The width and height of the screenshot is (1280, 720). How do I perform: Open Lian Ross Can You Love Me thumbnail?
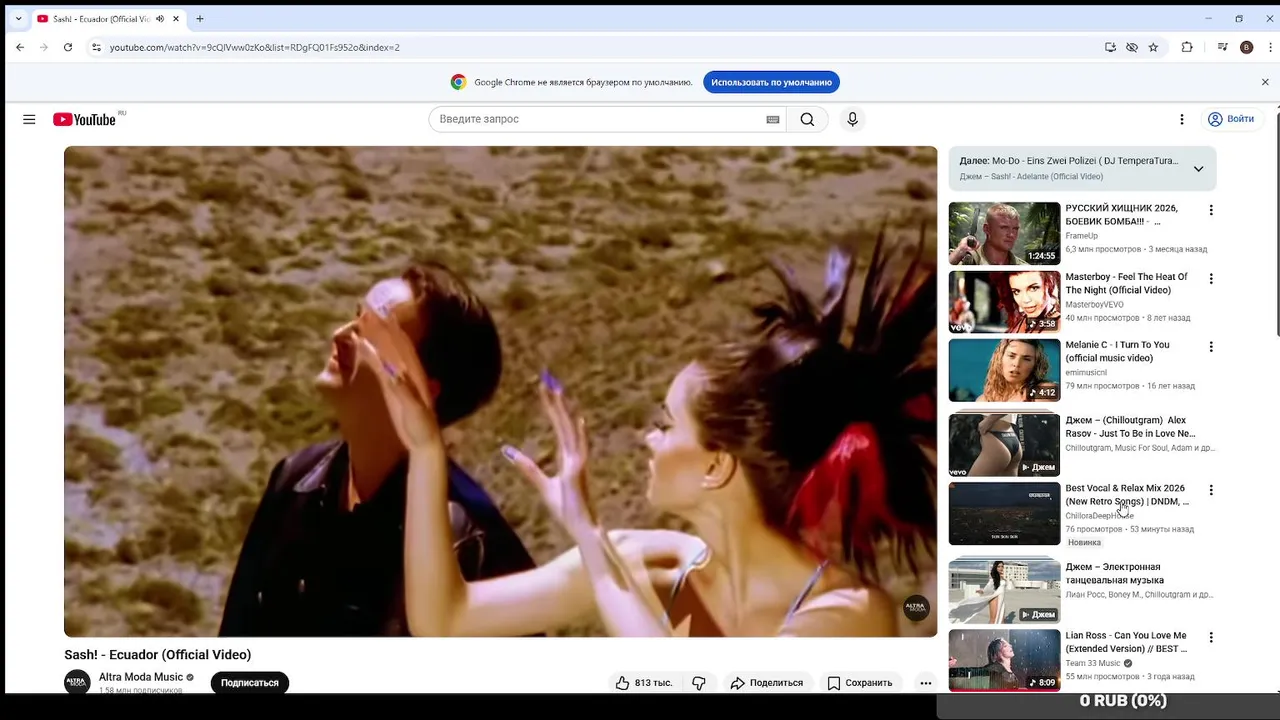coord(1004,660)
